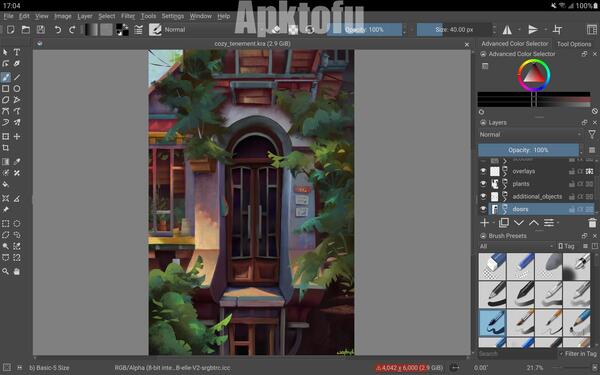Screen dimensions: 600x375
Task: Select the Rectangle shape tool
Action: [6, 89]
